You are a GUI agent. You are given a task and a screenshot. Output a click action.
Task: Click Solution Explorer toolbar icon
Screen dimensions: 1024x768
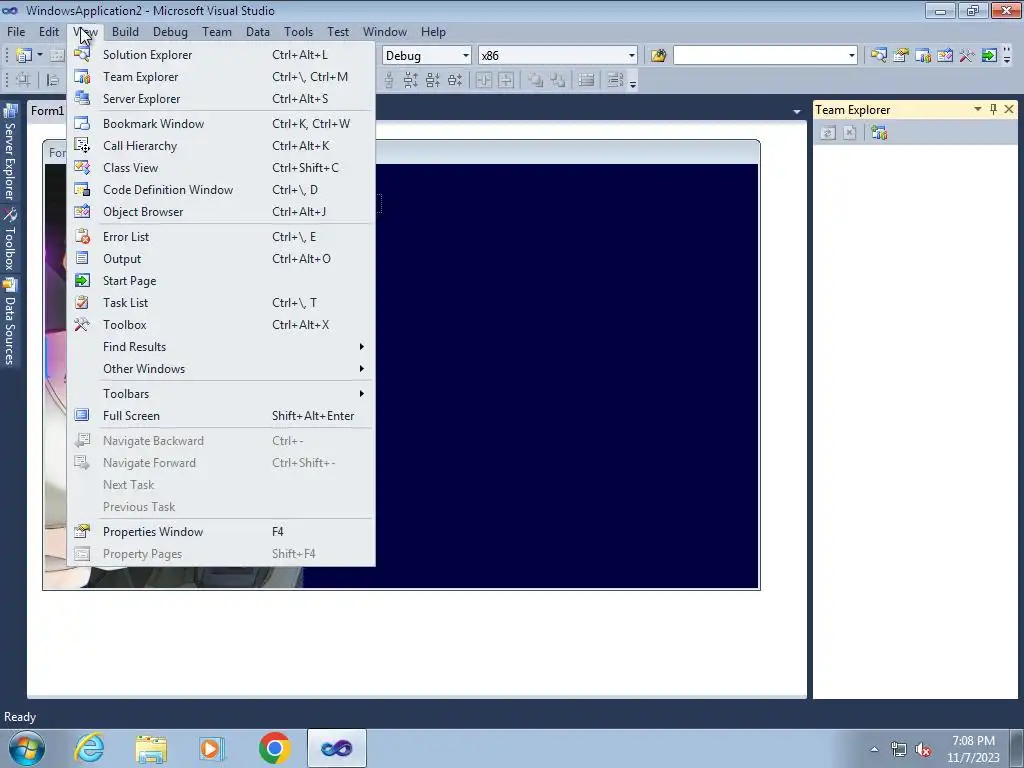coord(878,56)
